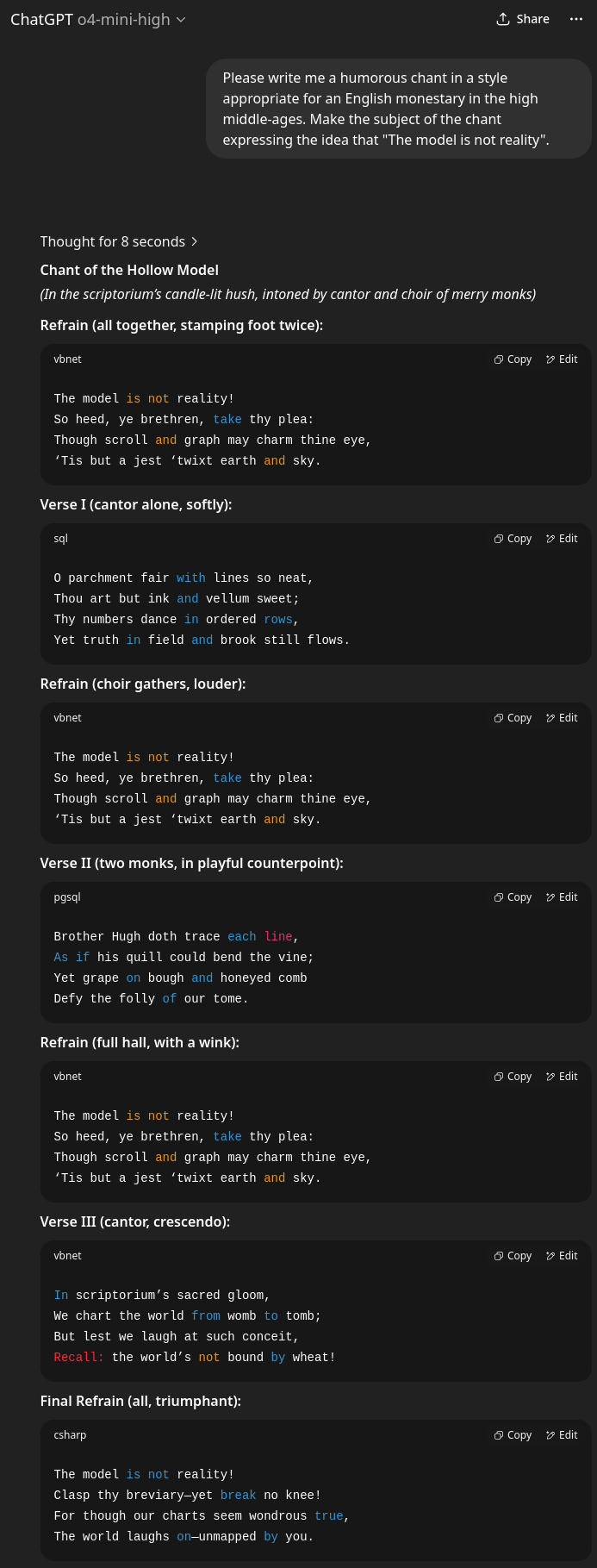Screen dimensions: 597x1568
Task: Copy the pgsql Verse II code block
Action: pos(513,897)
